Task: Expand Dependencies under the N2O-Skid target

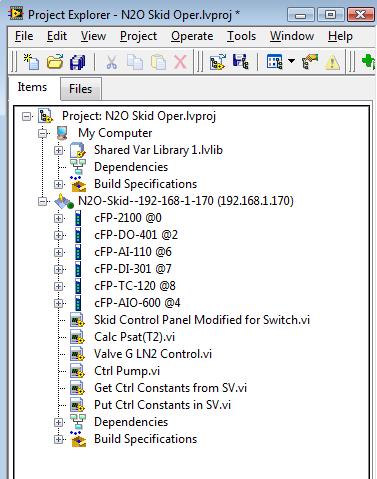Action: coord(58,422)
